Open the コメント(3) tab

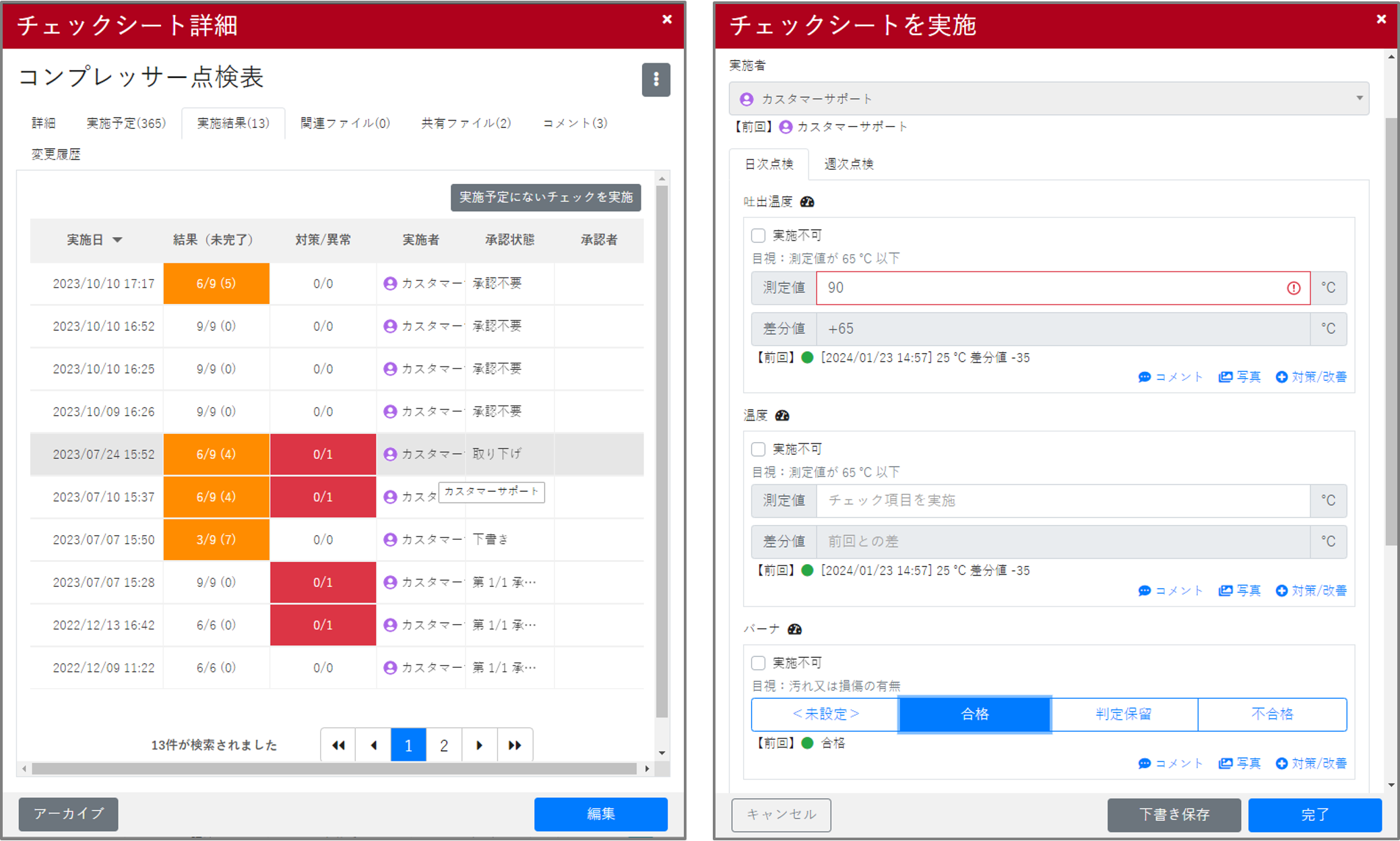tap(575, 123)
